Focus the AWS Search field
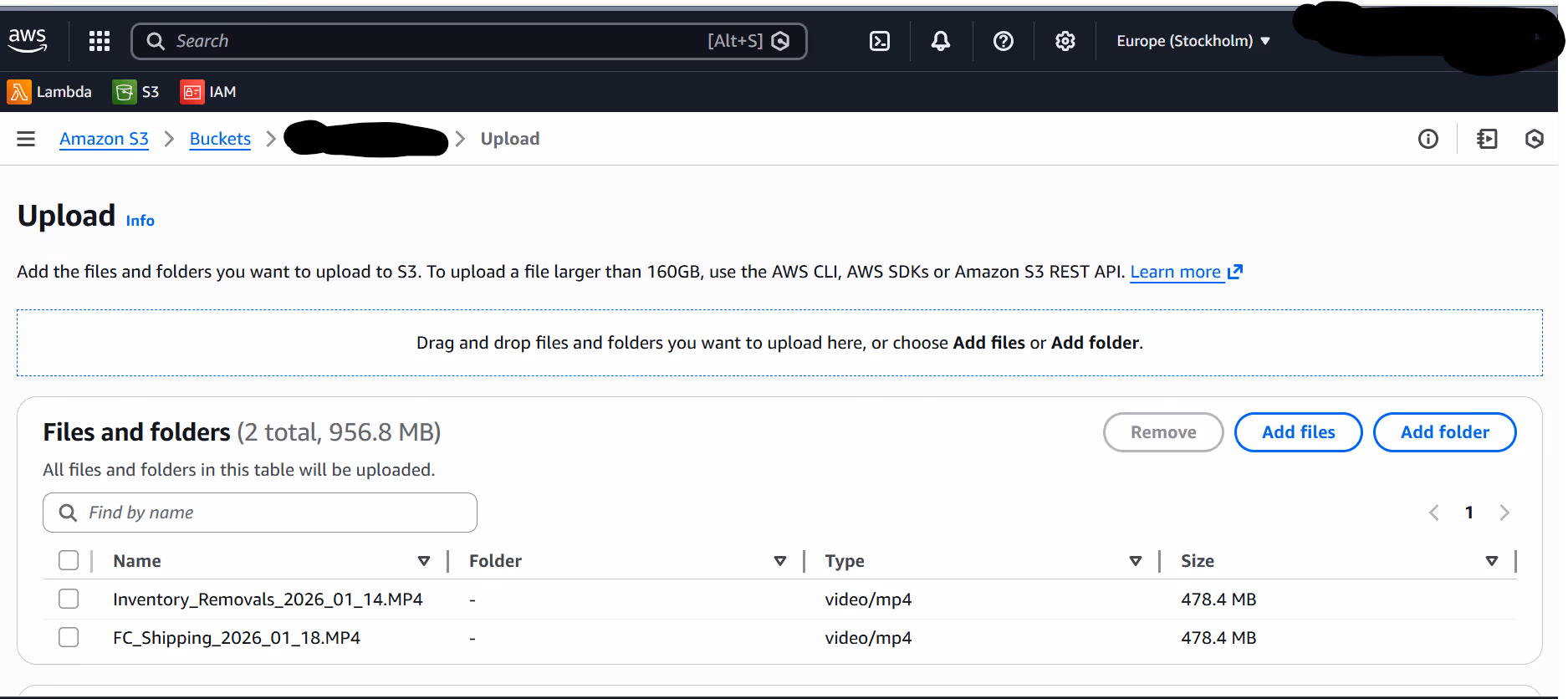 (469, 41)
